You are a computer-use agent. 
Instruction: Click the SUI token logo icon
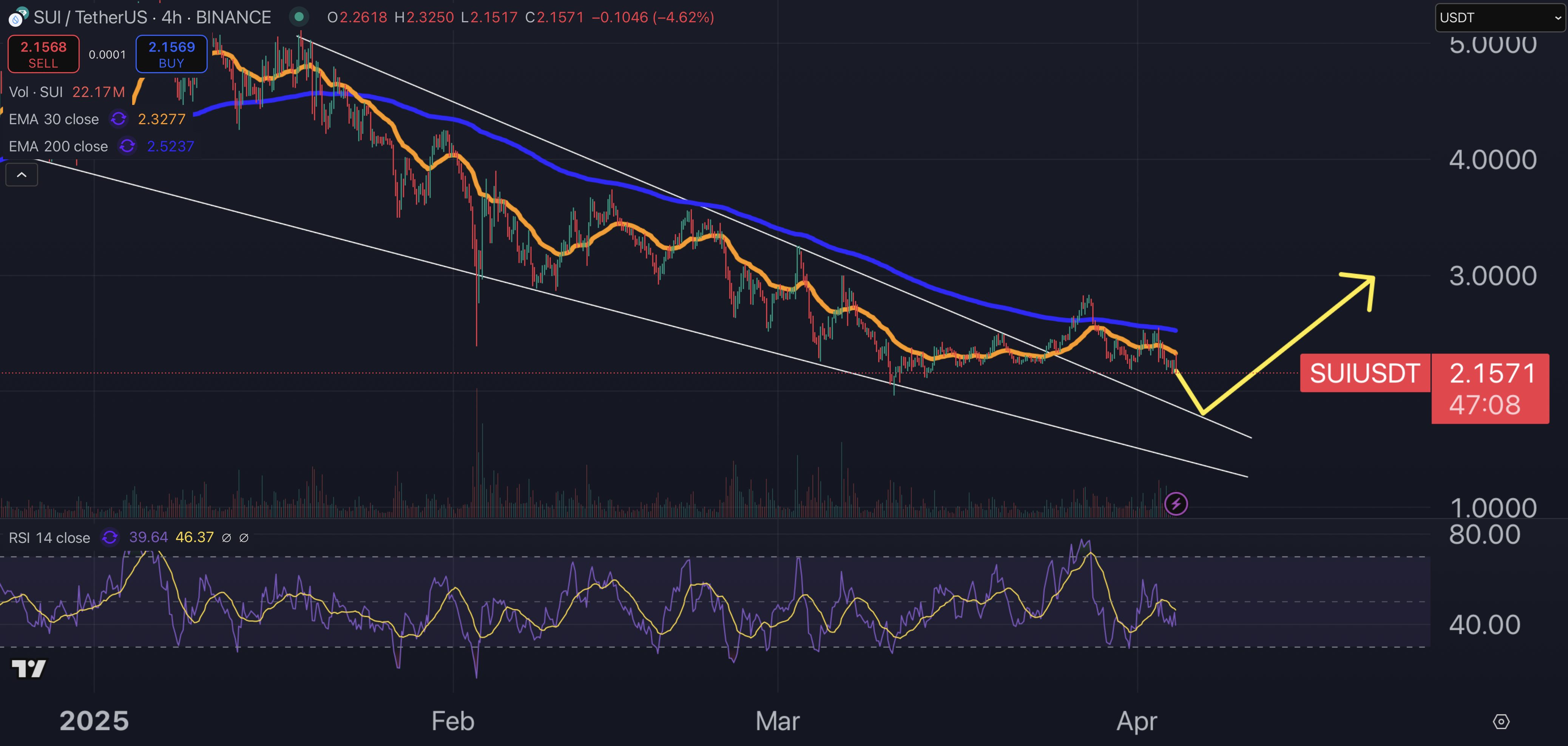[17, 17]
